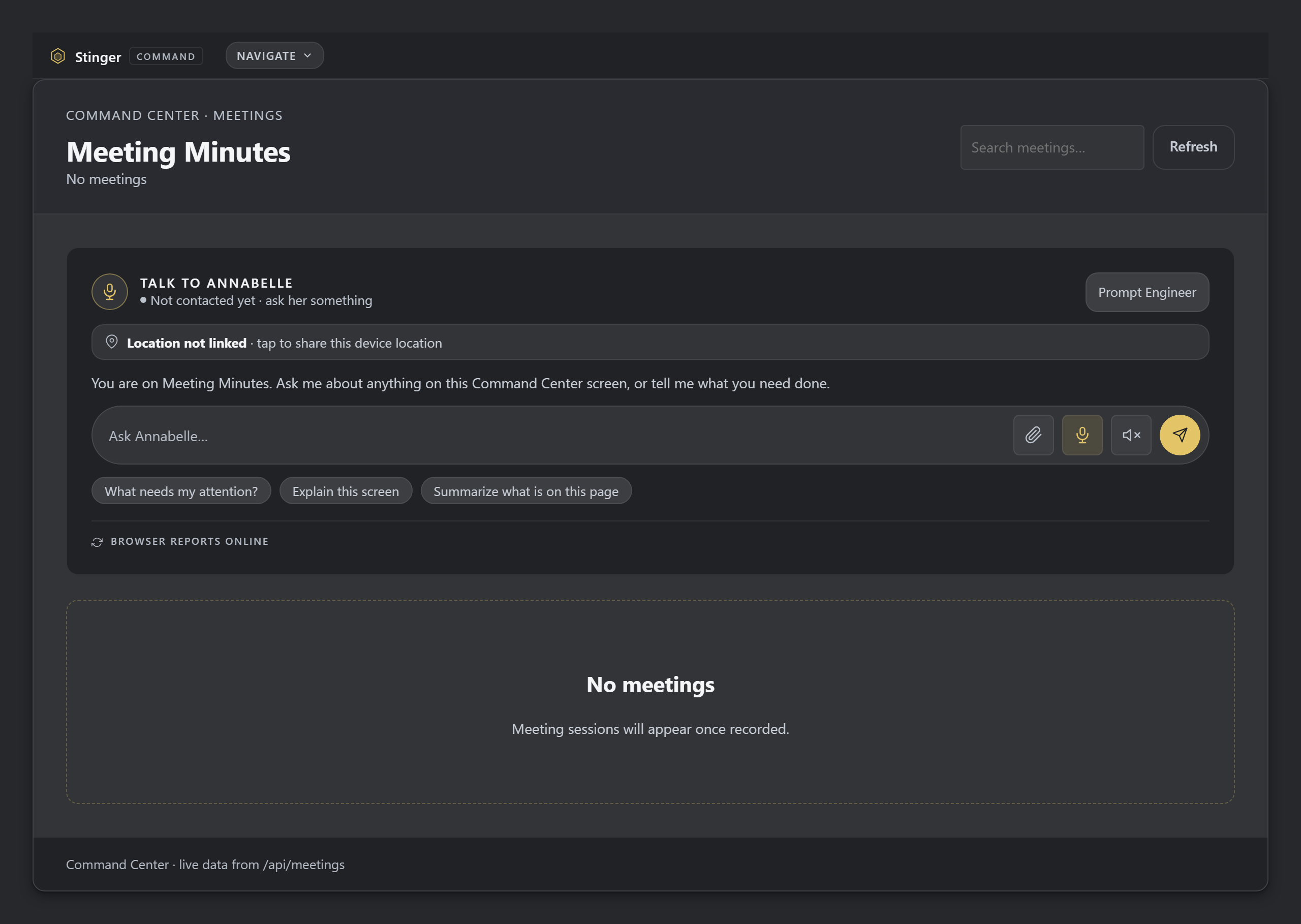Toggle the muted speaker icon

click(1131, 435)
